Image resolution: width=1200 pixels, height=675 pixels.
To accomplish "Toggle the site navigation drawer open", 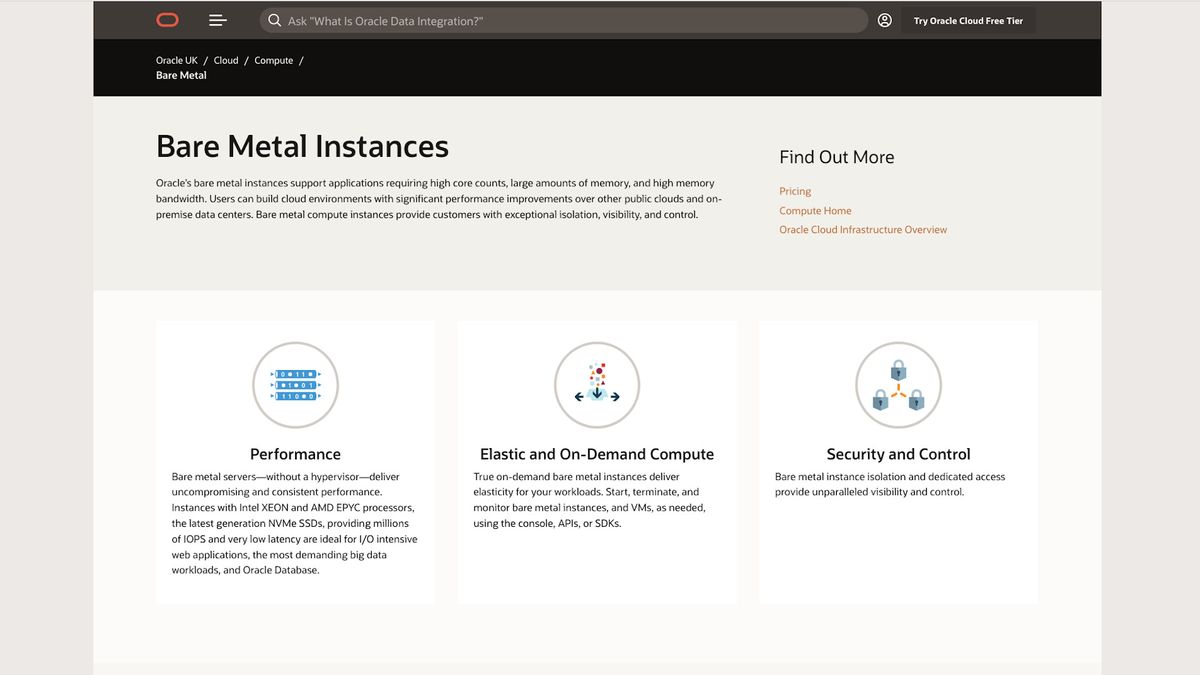I will point(218,19).
